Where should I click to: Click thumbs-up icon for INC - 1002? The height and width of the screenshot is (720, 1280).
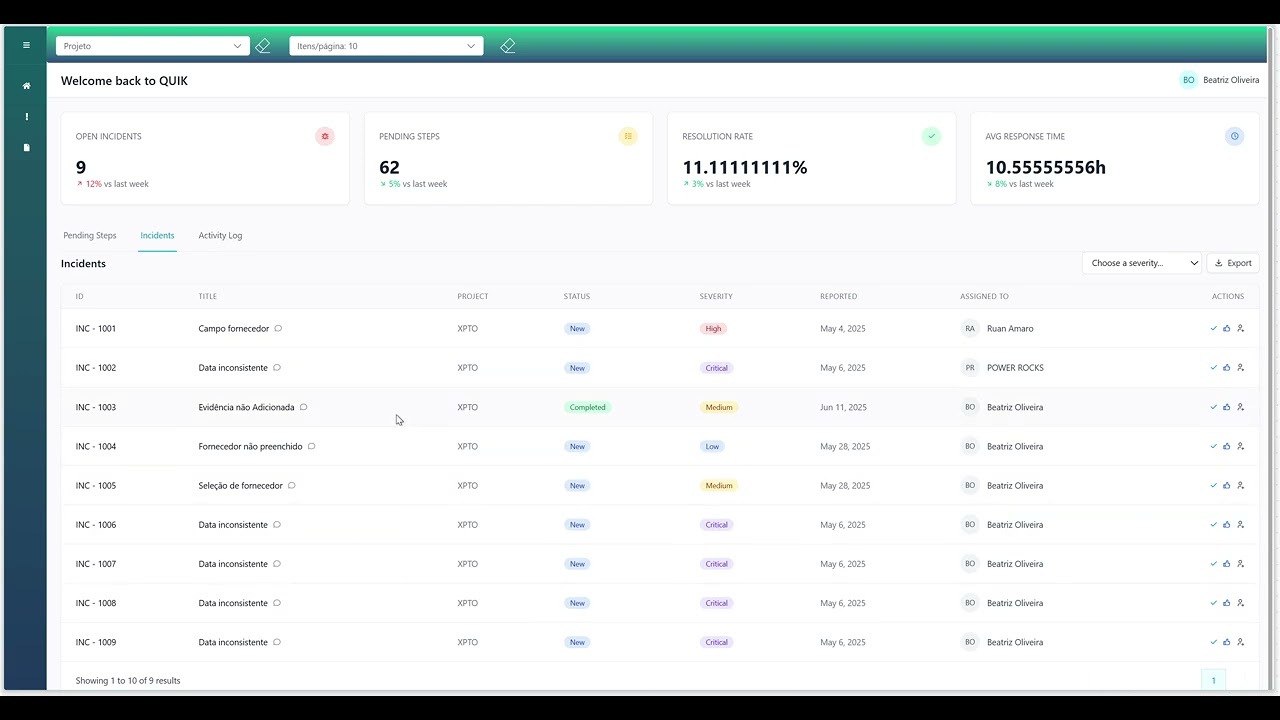(x=1227, y=367)
